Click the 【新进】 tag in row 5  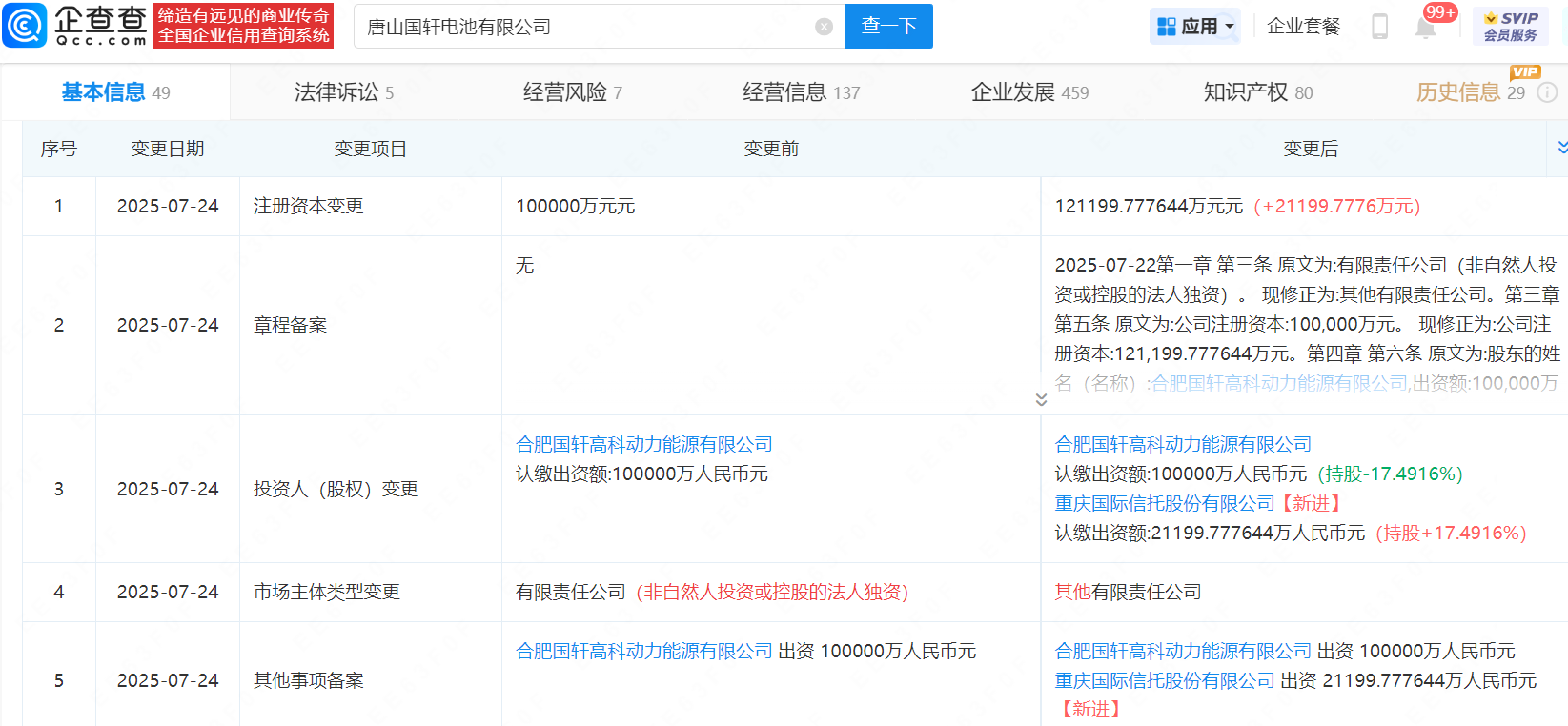pyautogui.click(x=1090, y=709)
